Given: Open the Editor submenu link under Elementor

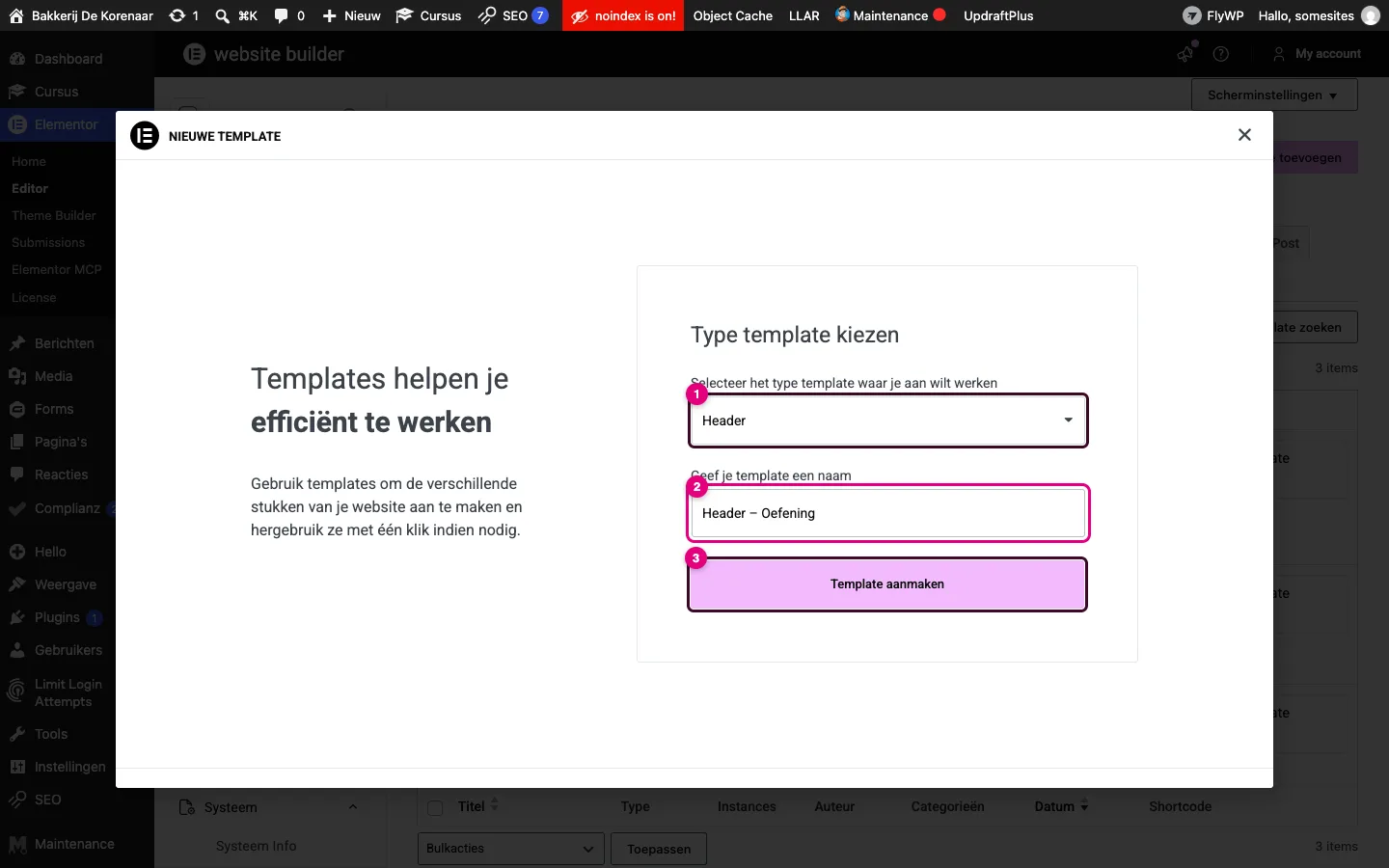Looking at the screenshot, I should [x=30, y=188].
